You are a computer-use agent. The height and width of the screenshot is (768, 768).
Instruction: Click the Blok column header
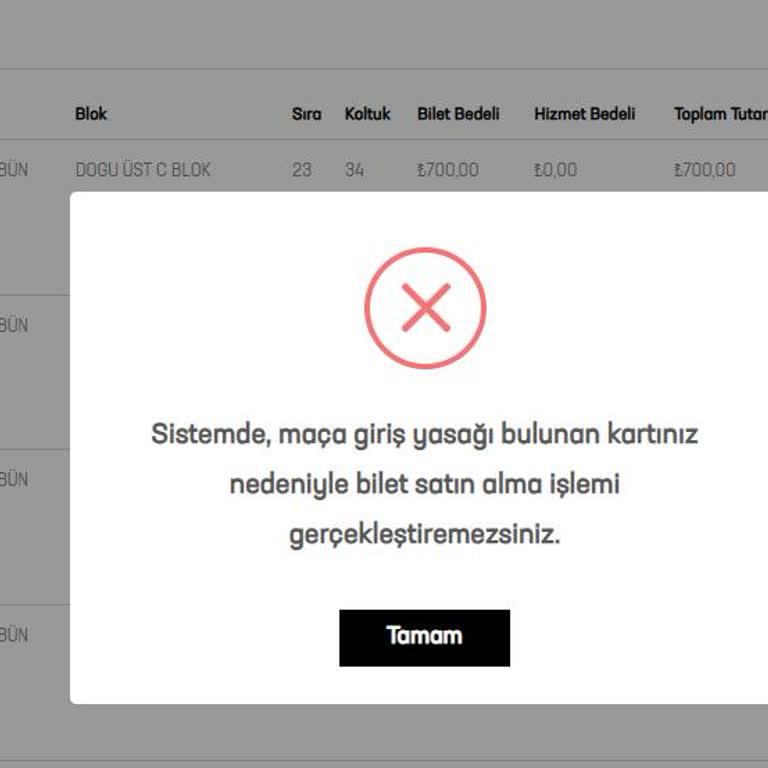pyautogui.click(x=91, y=114)
